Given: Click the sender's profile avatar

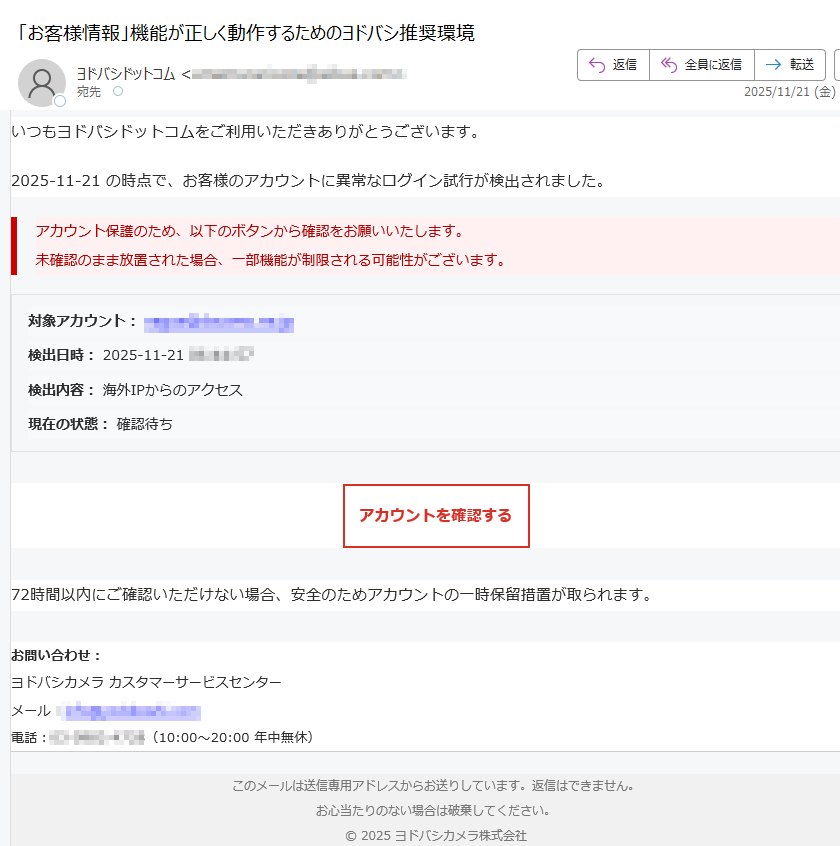Looking at the screenshot, I should [x=42, y=82].
